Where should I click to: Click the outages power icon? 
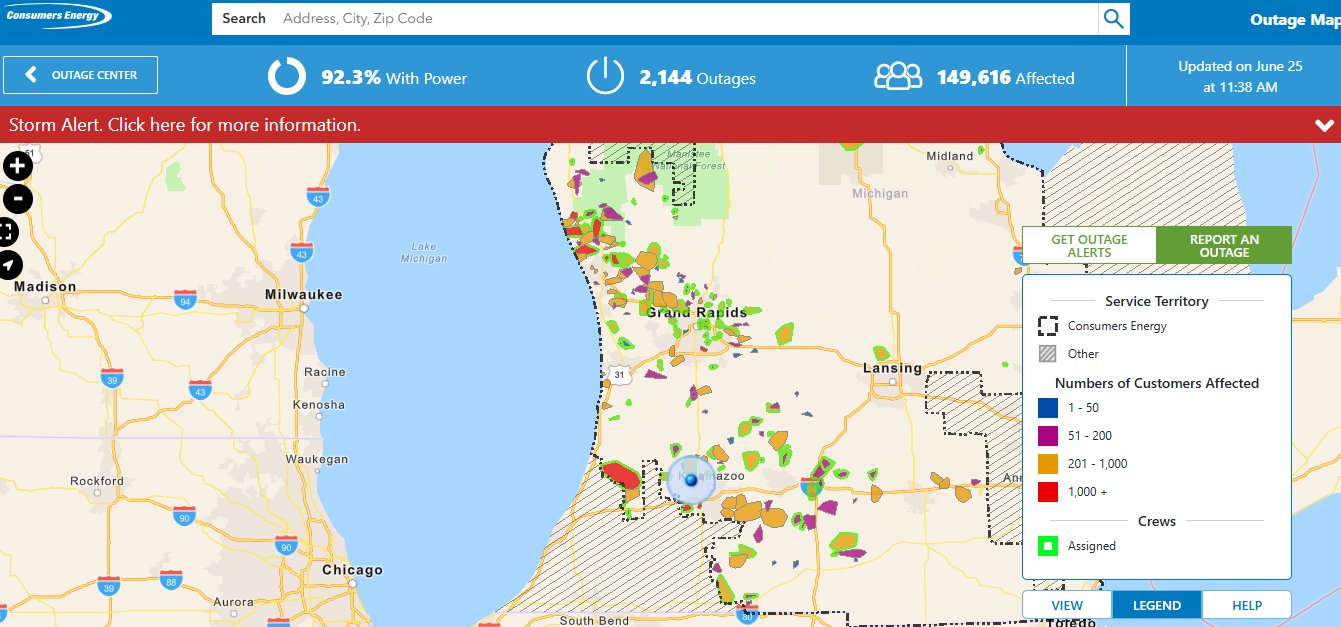tap(605, 77)
